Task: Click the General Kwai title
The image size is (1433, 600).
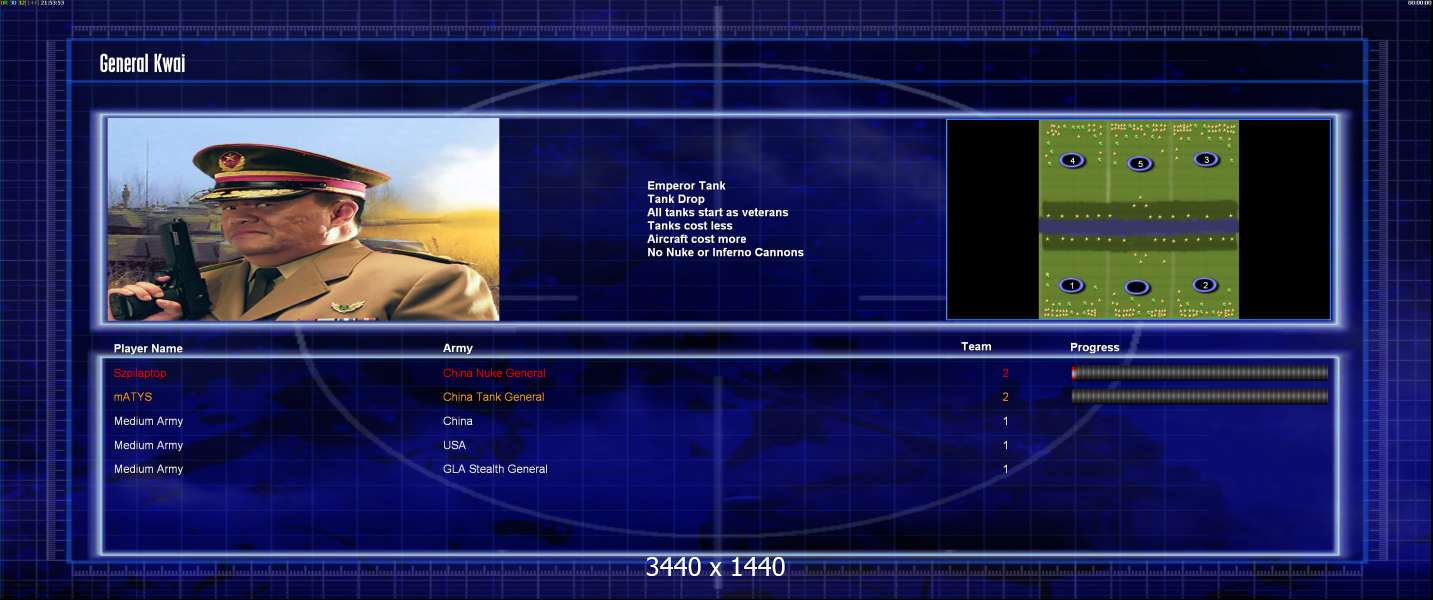Action: [142, 64]
